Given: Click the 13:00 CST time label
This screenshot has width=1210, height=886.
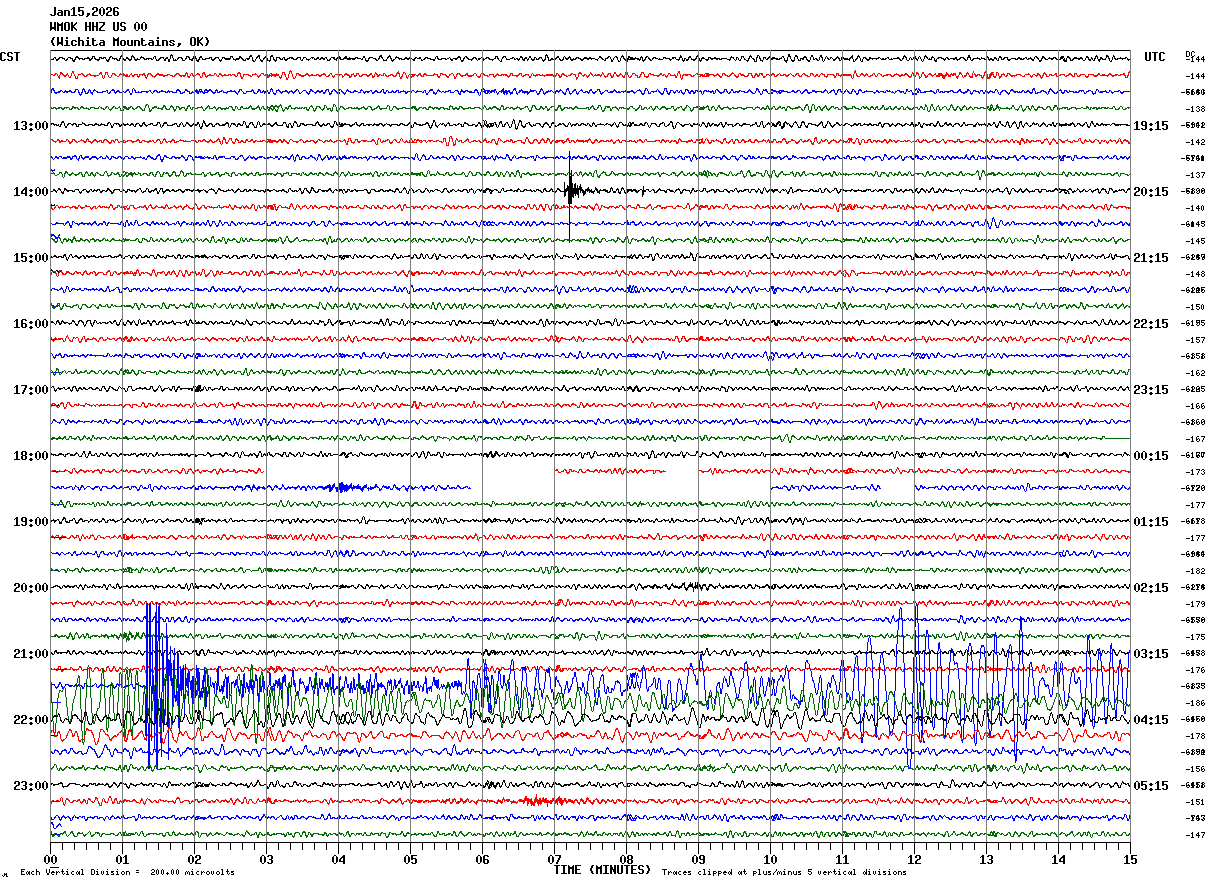Looking at the screenshot, I should pos(30,126).
